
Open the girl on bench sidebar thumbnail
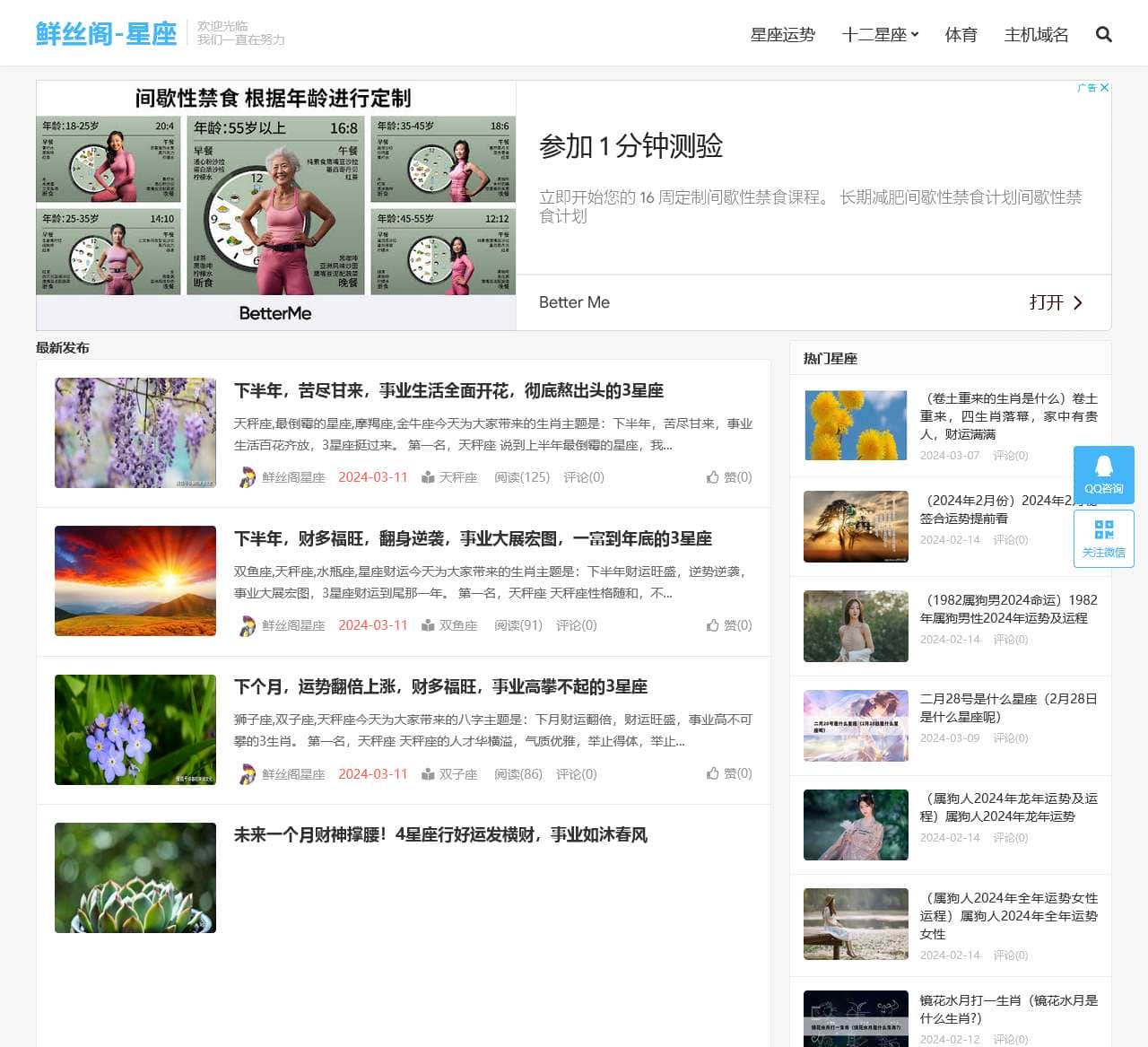coord(856,924)
